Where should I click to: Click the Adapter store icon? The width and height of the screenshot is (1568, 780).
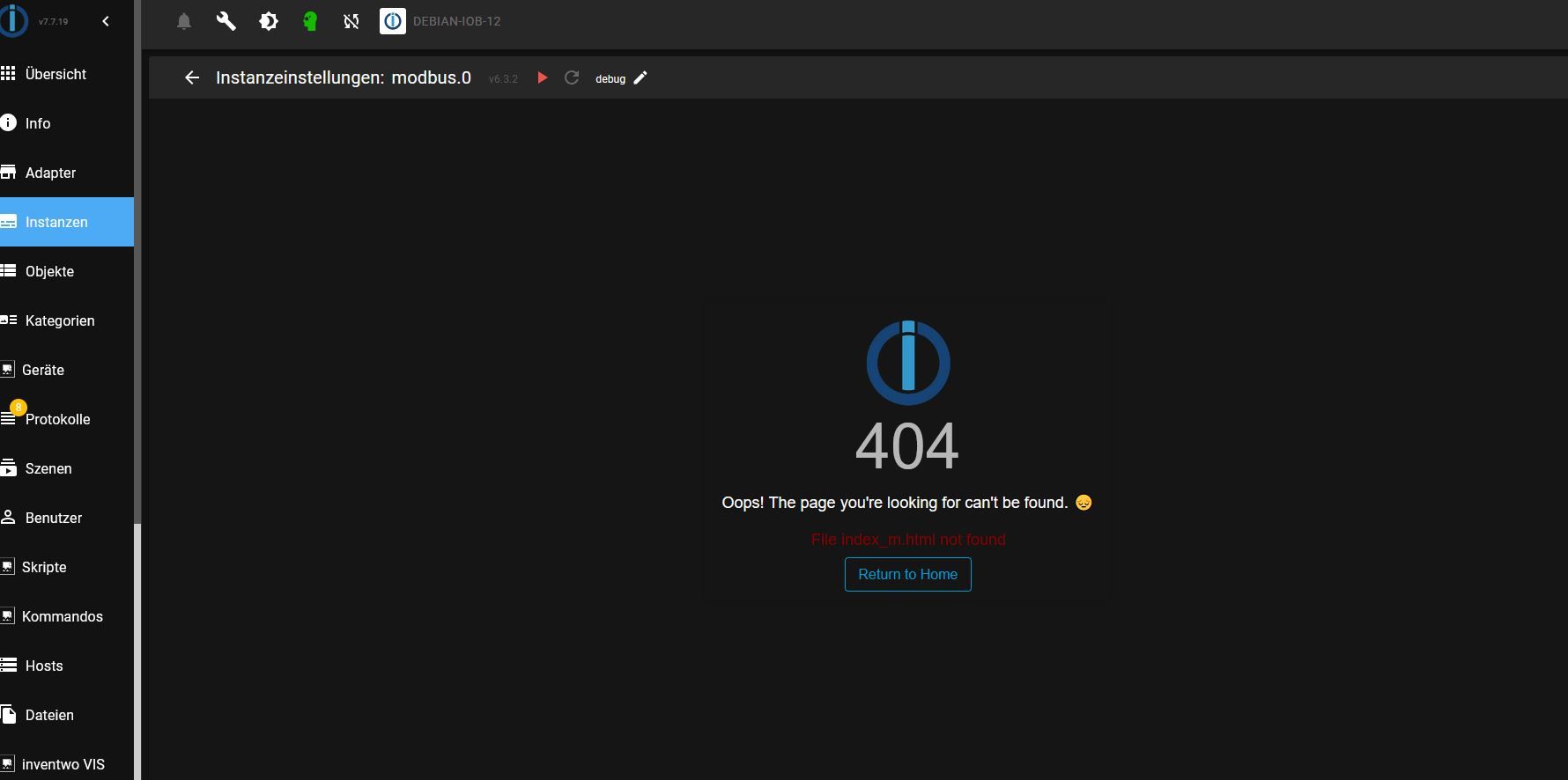coord(8,173)
